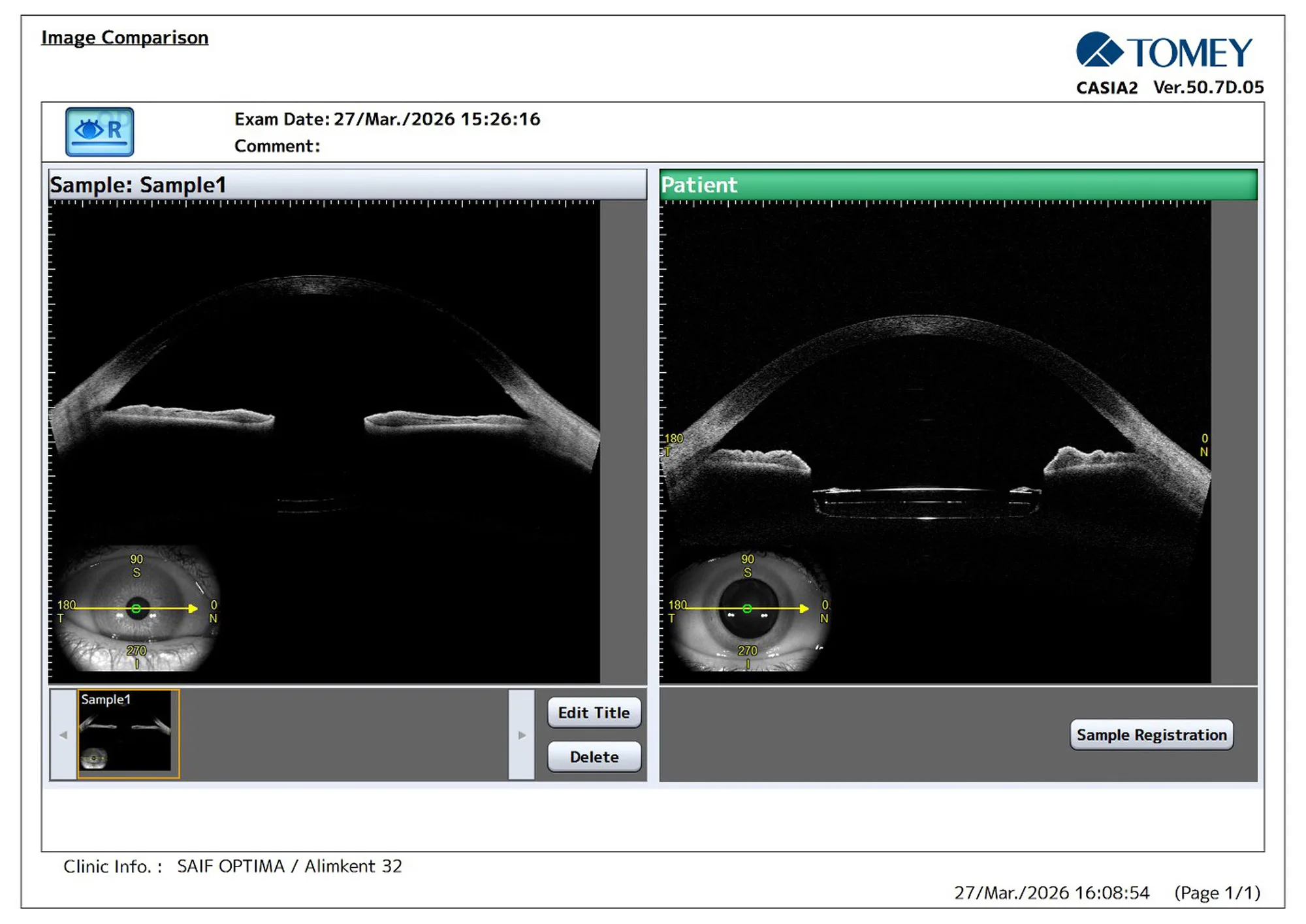Click Clinic Info SAIF OPTIMA text
The image size is (1306, 924).
(232, 866)
